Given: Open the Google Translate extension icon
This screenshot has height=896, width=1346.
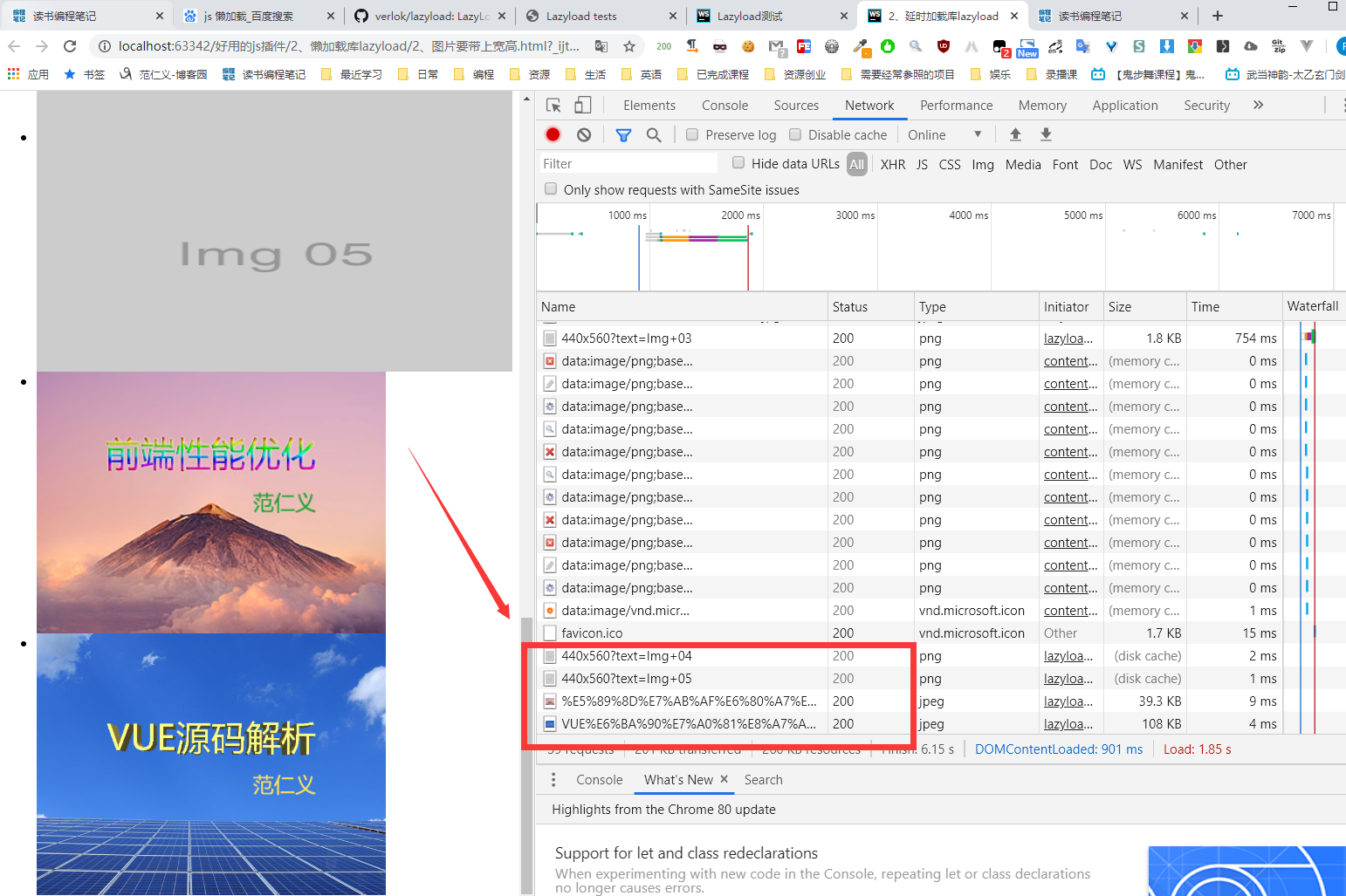Looking at the screenshot, I should 1083,46.
